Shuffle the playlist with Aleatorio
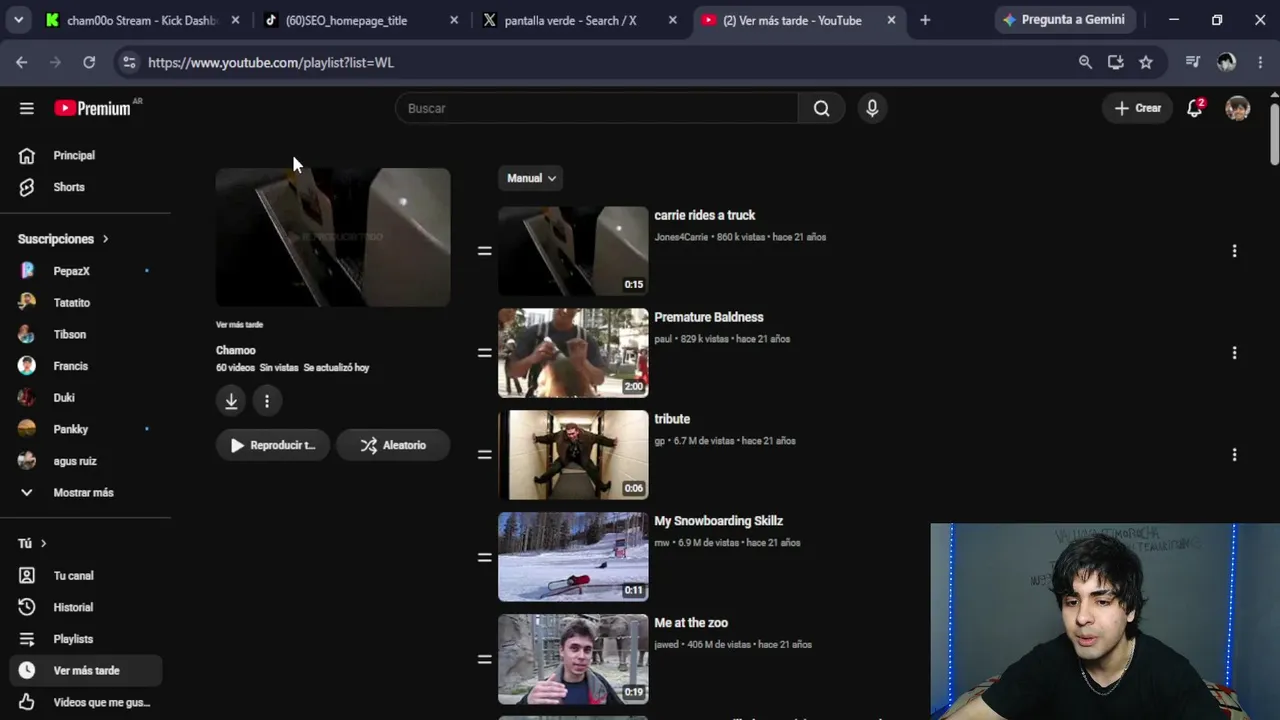1280x720 pixels. click(x=393, y=445)
